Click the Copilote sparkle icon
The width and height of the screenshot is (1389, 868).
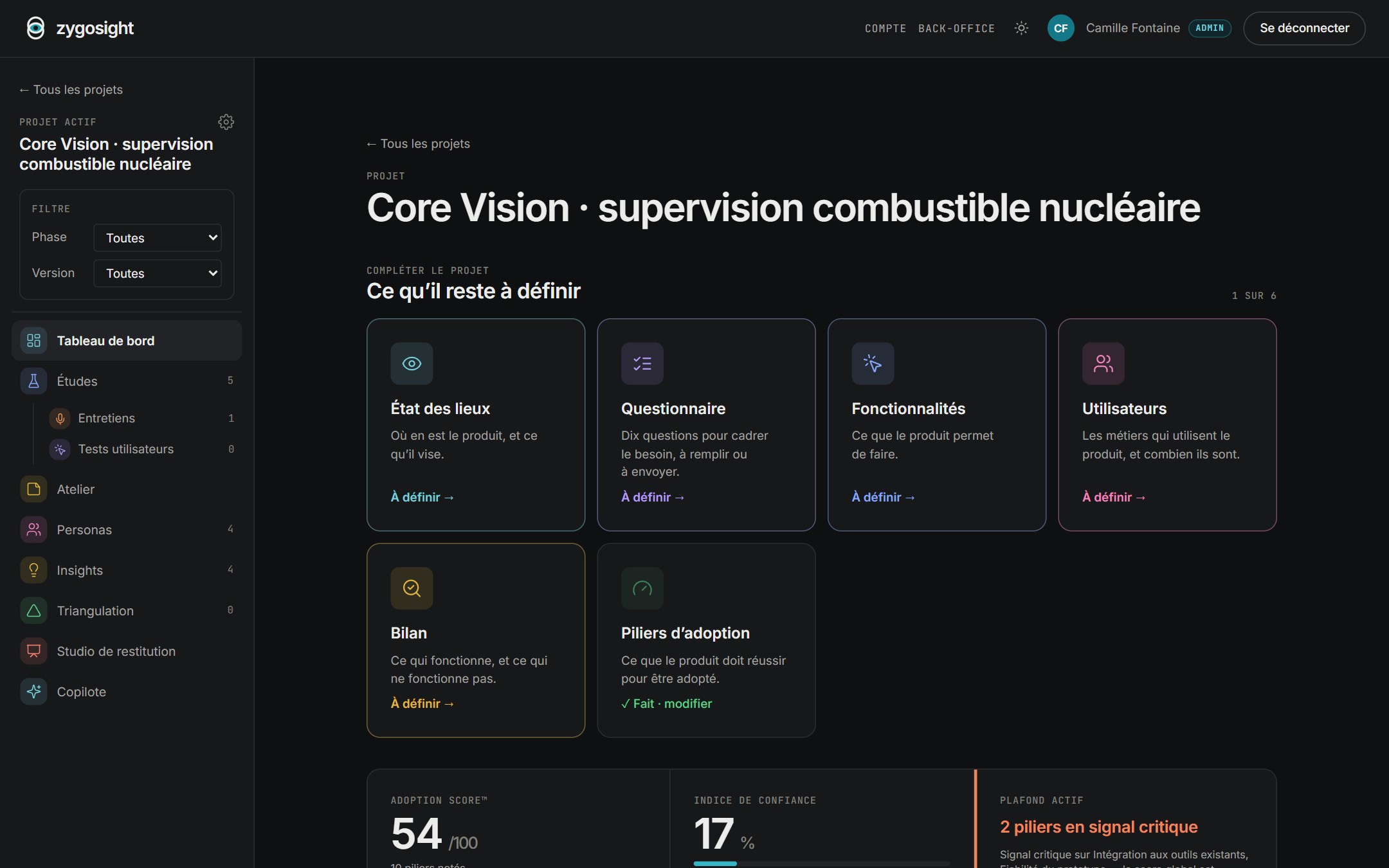pos(34,692)
